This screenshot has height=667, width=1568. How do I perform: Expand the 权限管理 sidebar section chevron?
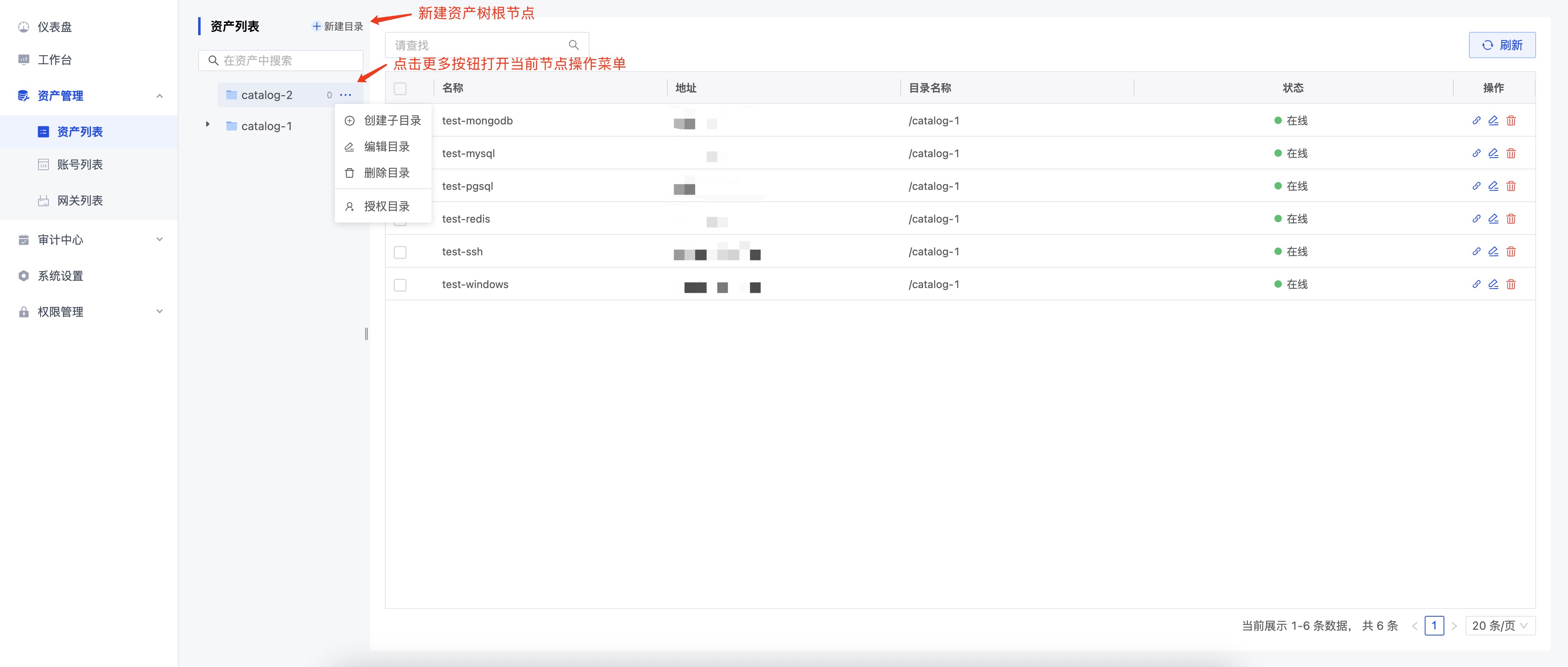(x=160, y=311)
